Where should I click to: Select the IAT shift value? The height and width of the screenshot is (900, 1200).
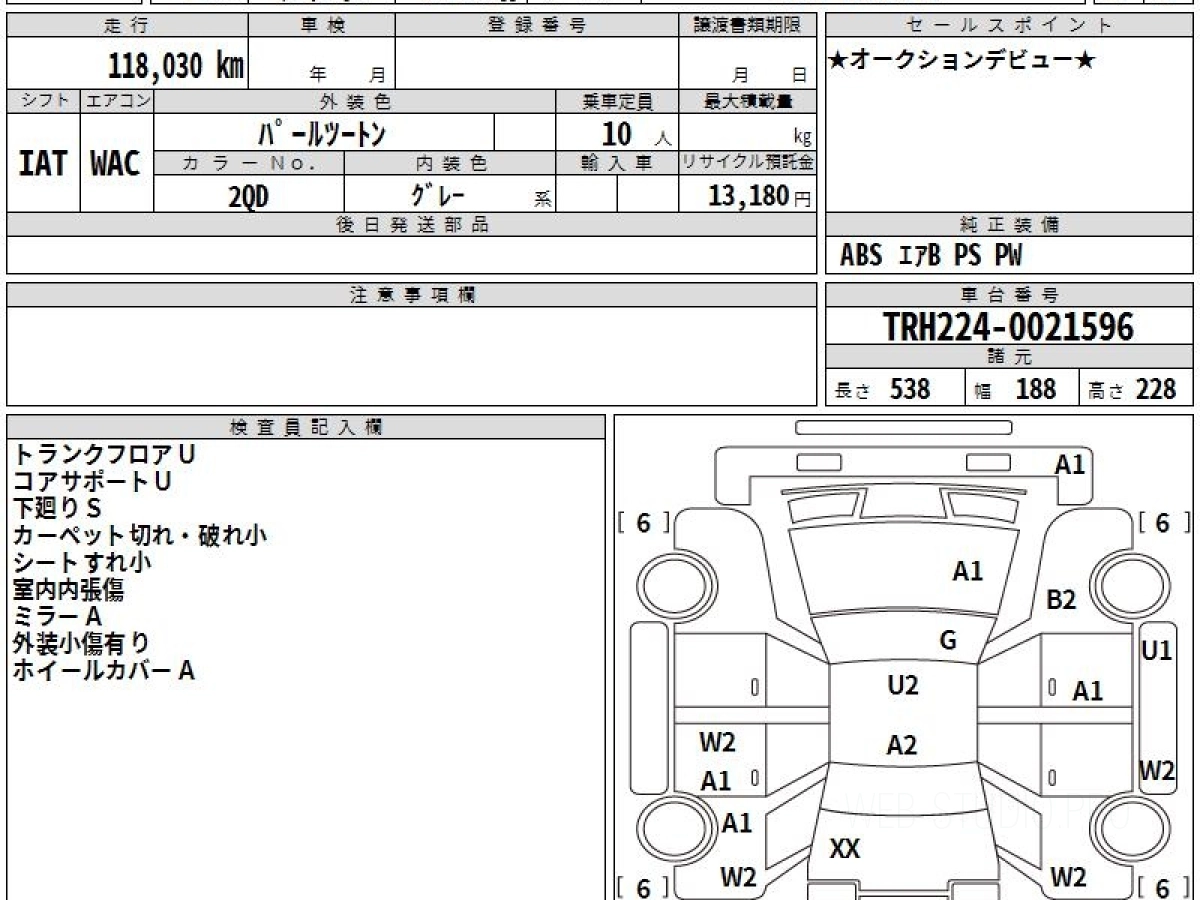click(43, 163)
